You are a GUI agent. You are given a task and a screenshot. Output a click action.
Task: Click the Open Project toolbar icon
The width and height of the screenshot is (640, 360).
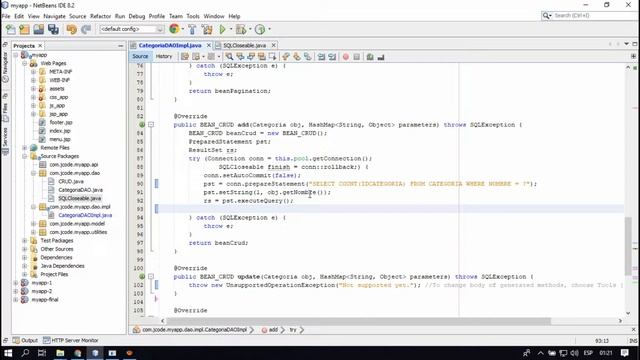39,29
